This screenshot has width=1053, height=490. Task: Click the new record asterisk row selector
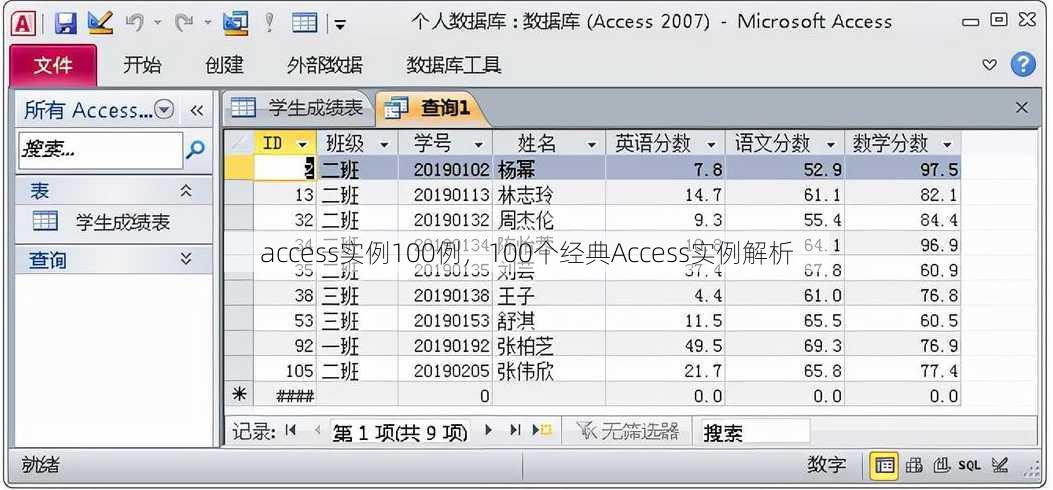pyautogui.click(x=238, y=395)
